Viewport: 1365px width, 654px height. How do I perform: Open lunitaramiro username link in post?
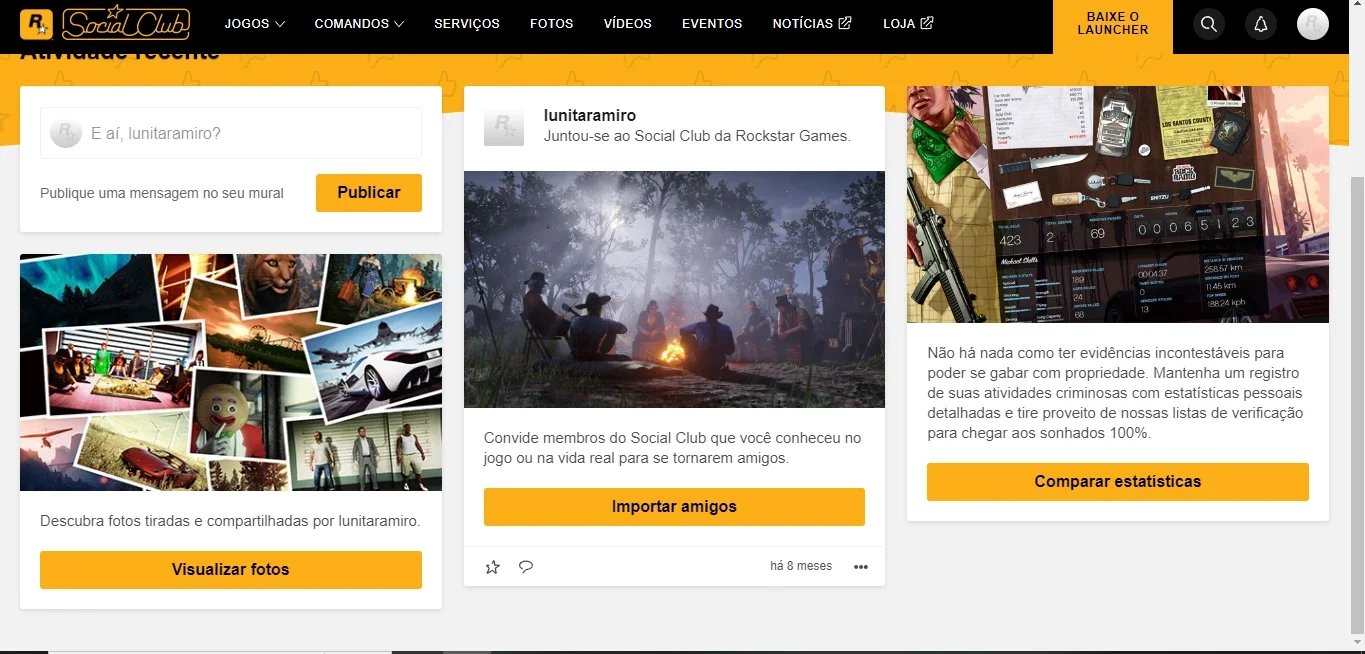click(x=590, y=116)
